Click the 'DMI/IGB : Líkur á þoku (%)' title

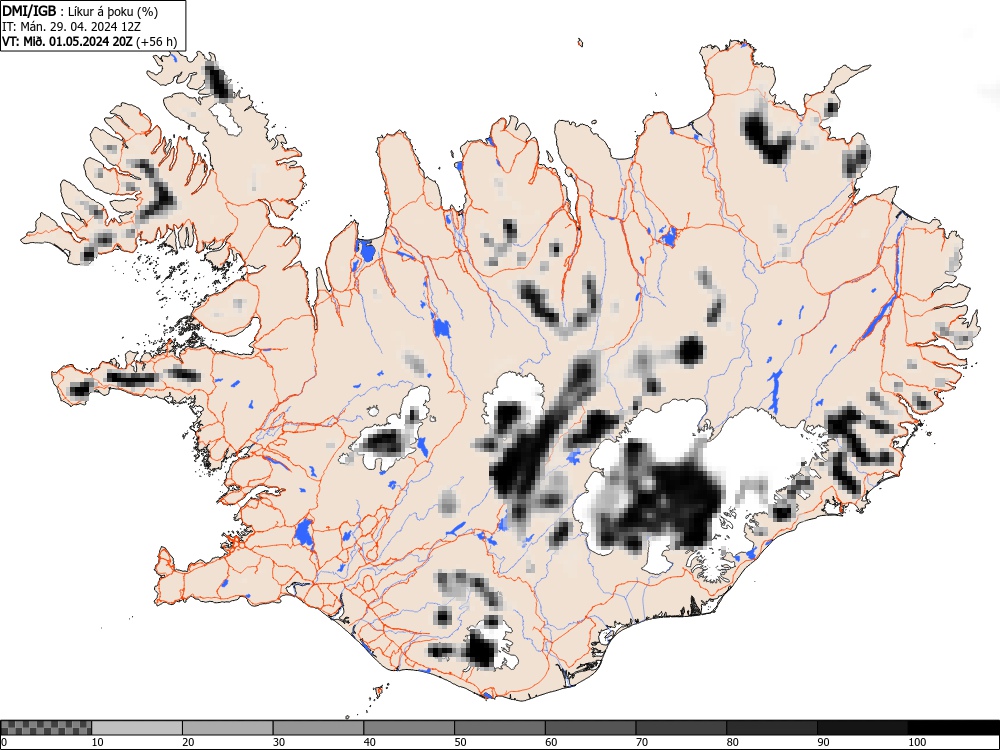pyautogui.click(x=80, y=11)
